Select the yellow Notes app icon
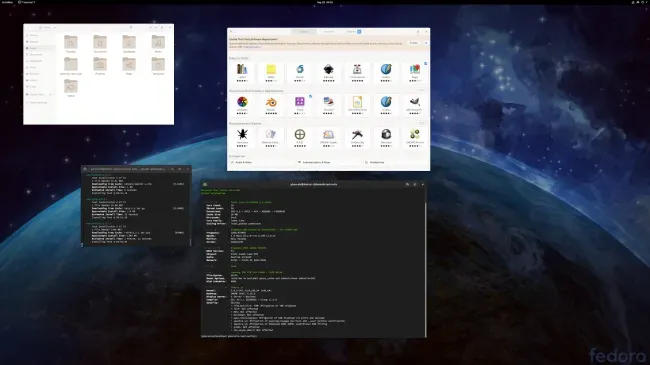650x365 pixels. coord(271,69)
